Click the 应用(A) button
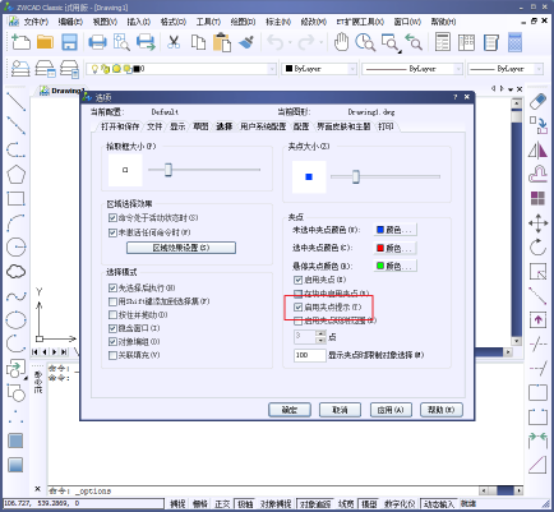This screenshot has height=512, width=554. pos(391,410)
